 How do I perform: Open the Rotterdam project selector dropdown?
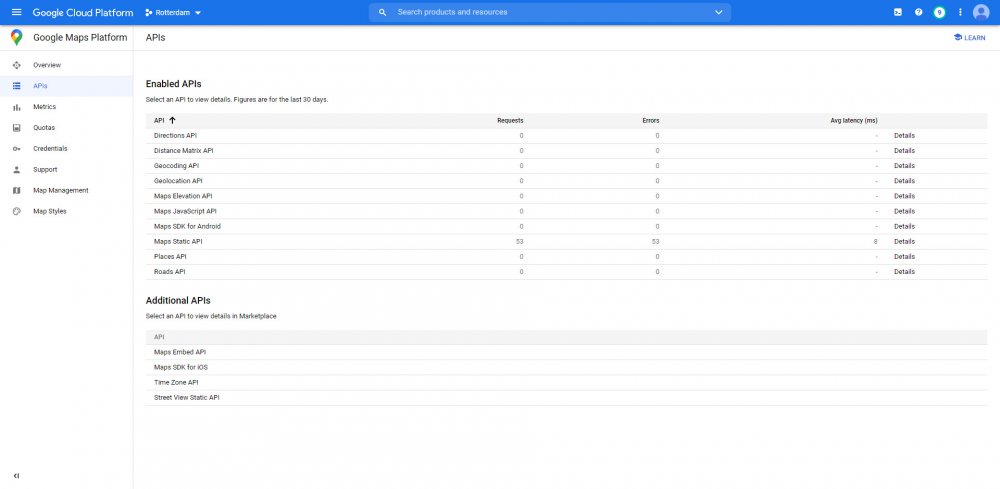coord(173,12)
